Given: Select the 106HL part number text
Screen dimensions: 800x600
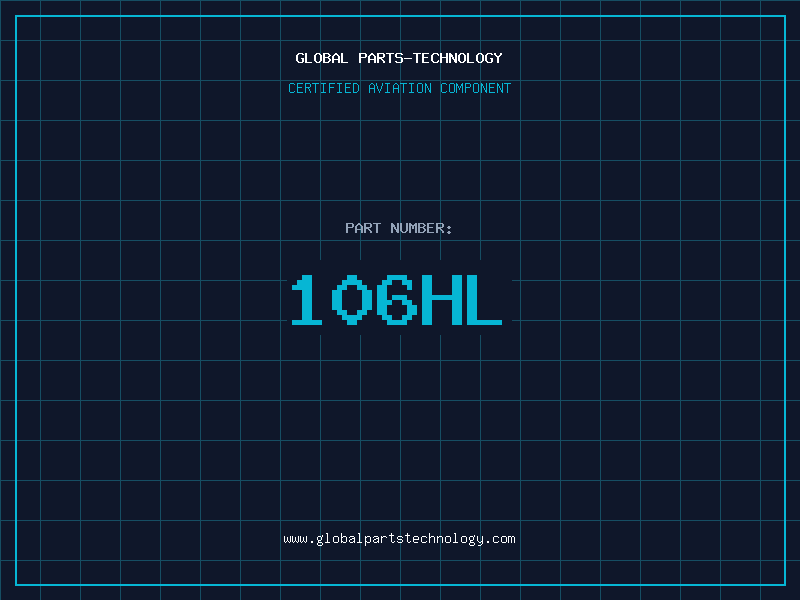Looking at the screenshot, I should [396, 299].
